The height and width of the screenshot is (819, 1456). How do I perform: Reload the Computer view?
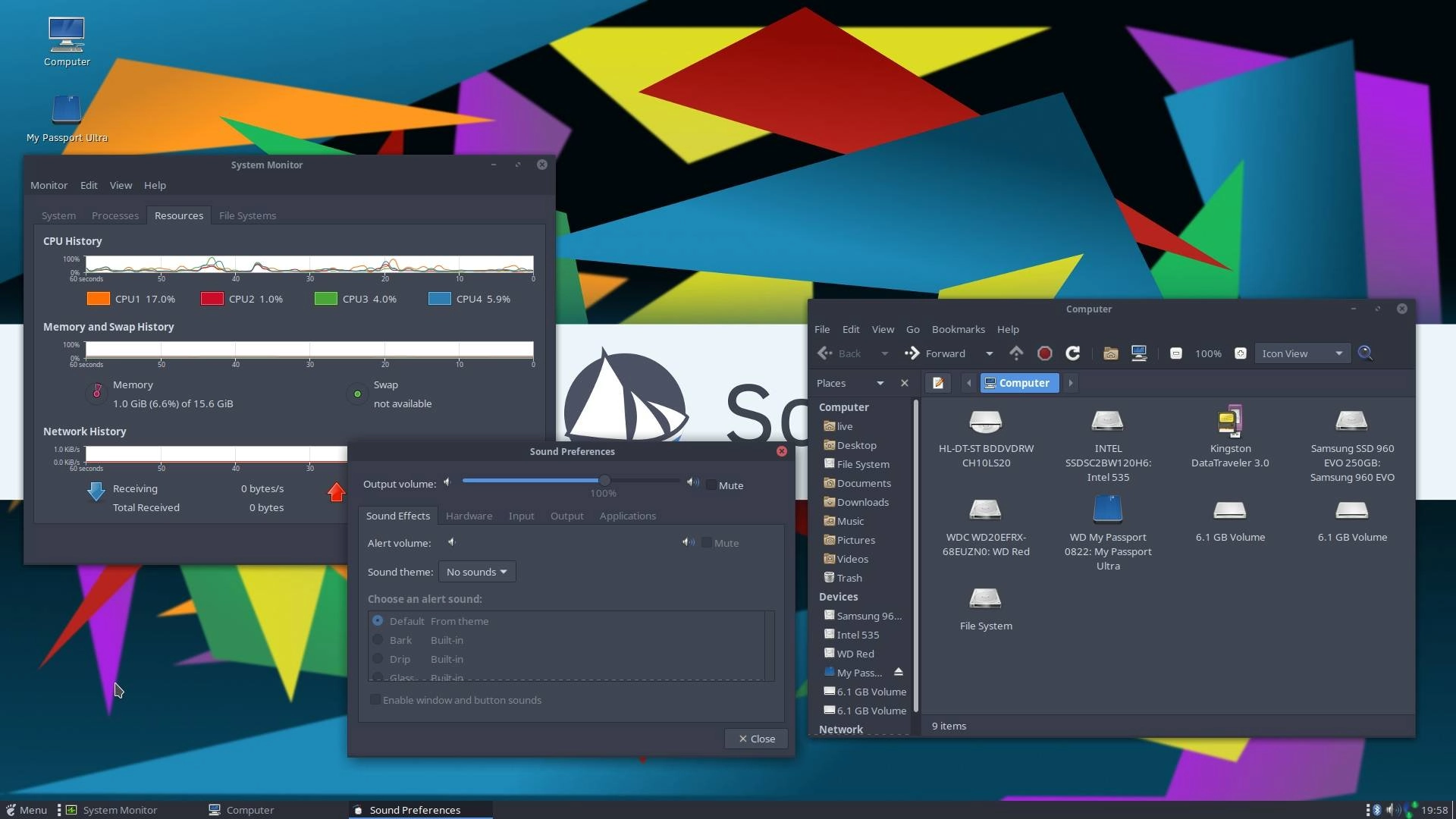[1072, 353]
